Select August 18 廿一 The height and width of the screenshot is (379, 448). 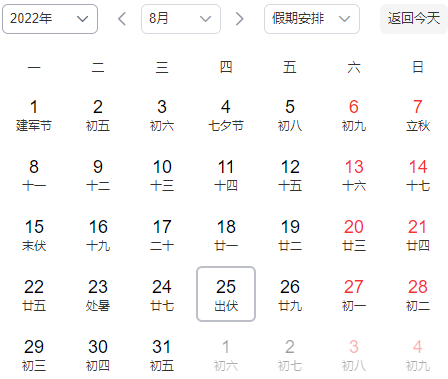[226, 236]
